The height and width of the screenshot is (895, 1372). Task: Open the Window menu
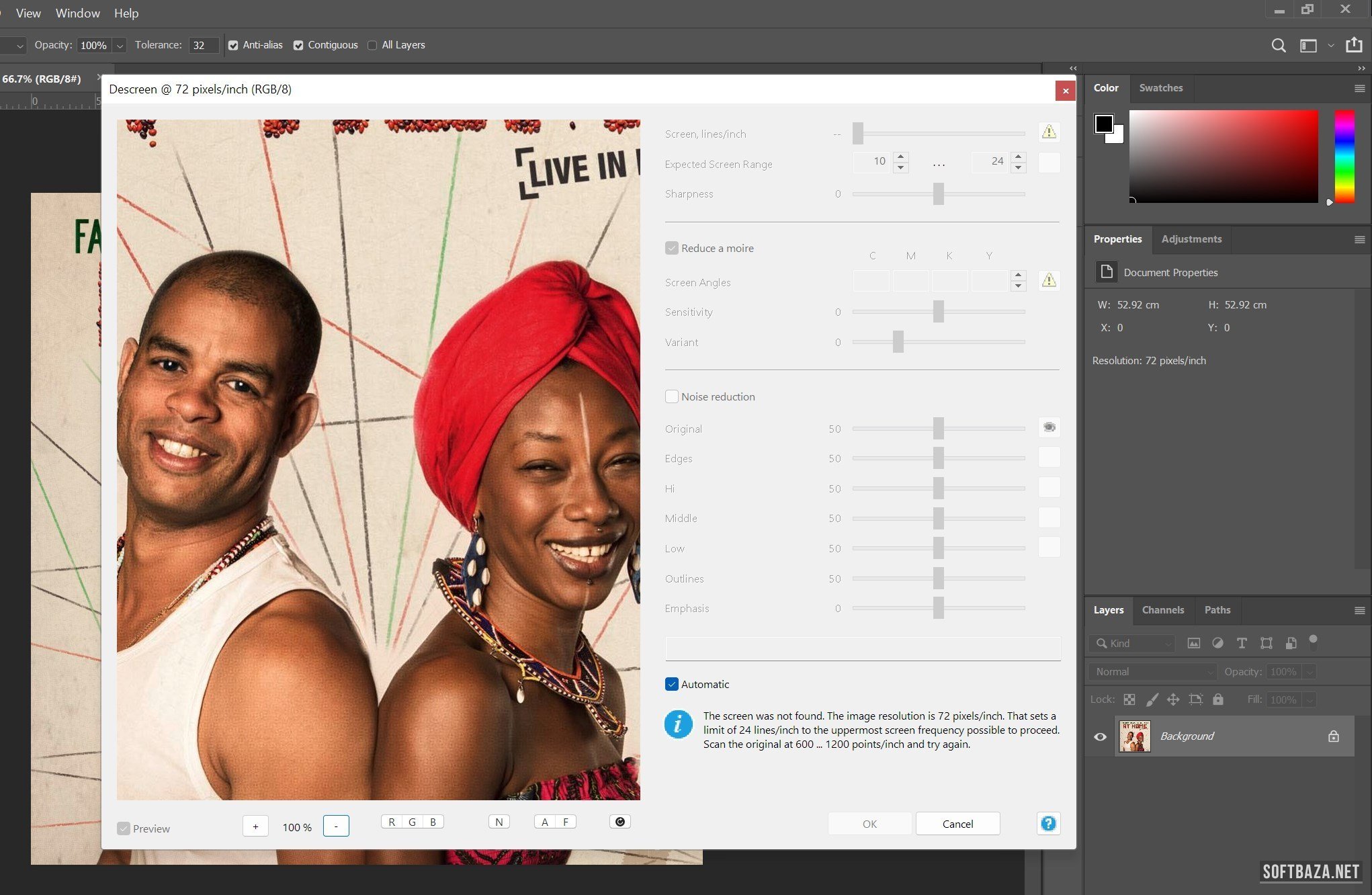(x=77, y=13)
